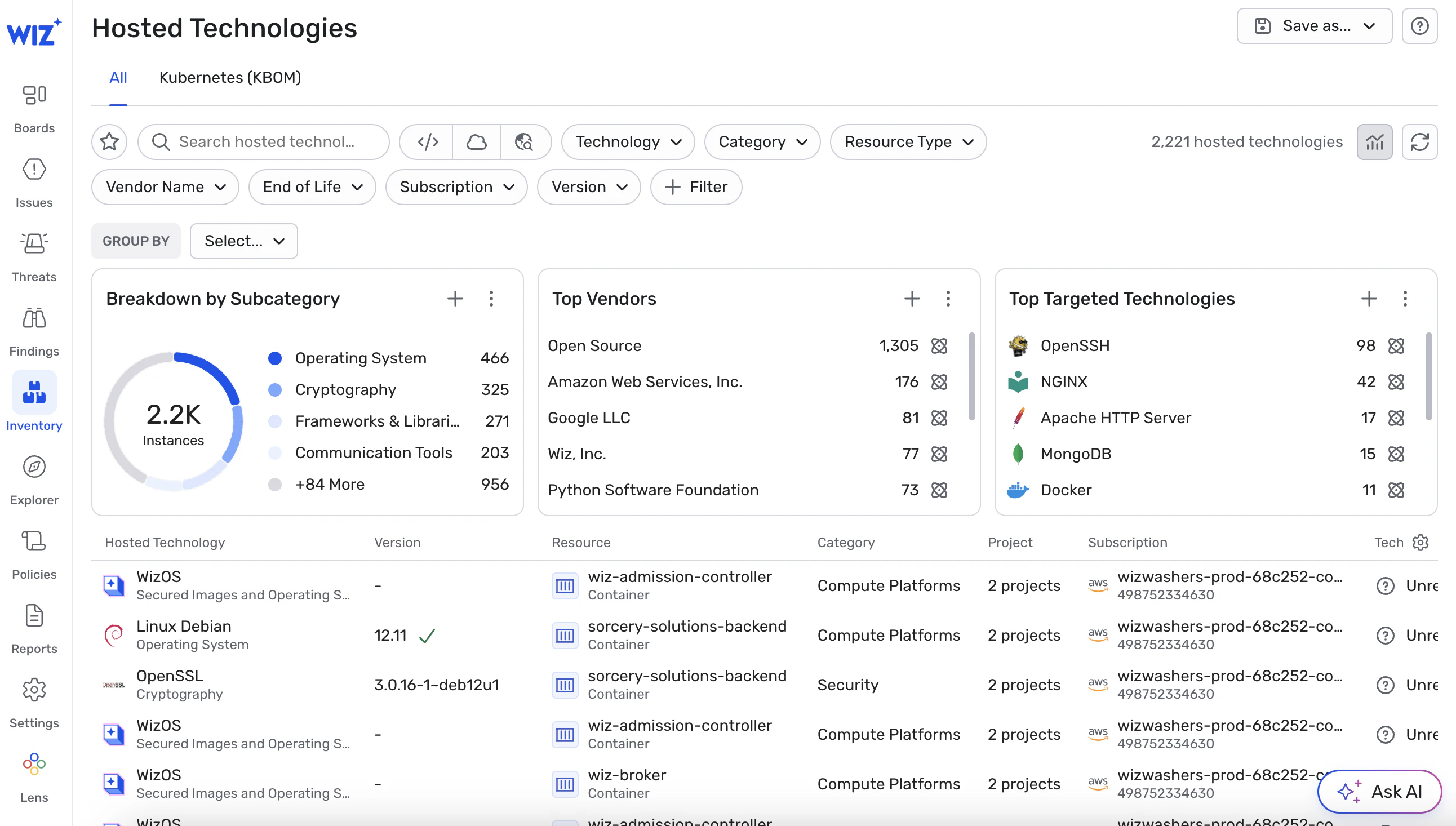Go to Explorer compass icon
Screen dimensions: 1456x826
click(34, 467)
